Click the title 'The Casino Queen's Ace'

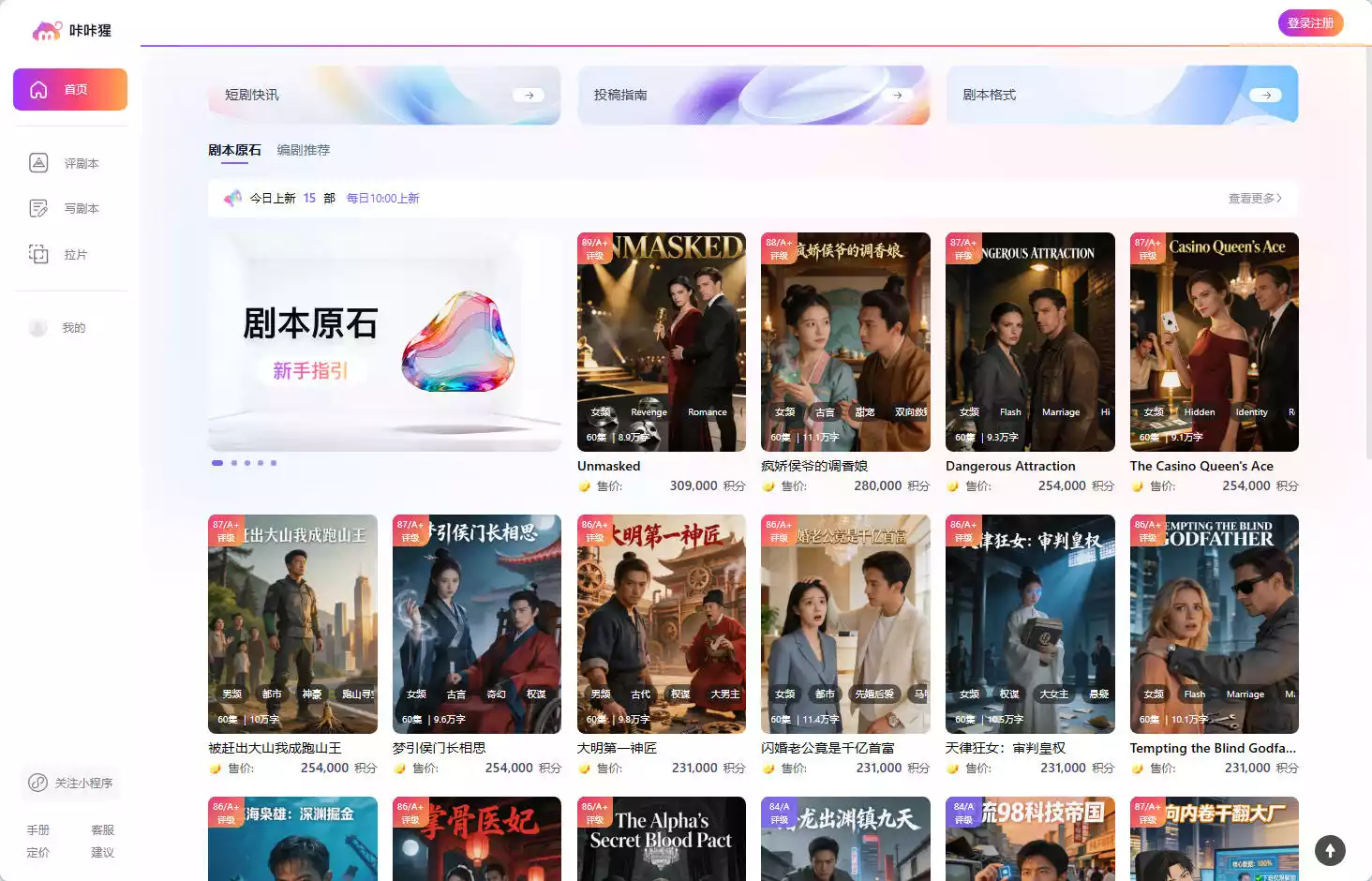(x=1201, y=466)
